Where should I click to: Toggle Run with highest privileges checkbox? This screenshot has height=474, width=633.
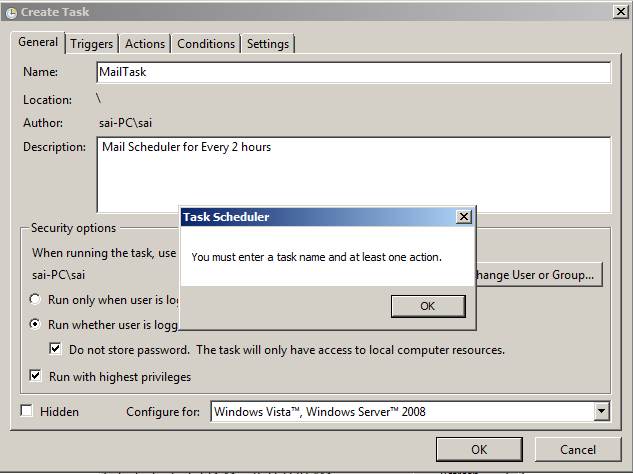click(x=35, y=376)
